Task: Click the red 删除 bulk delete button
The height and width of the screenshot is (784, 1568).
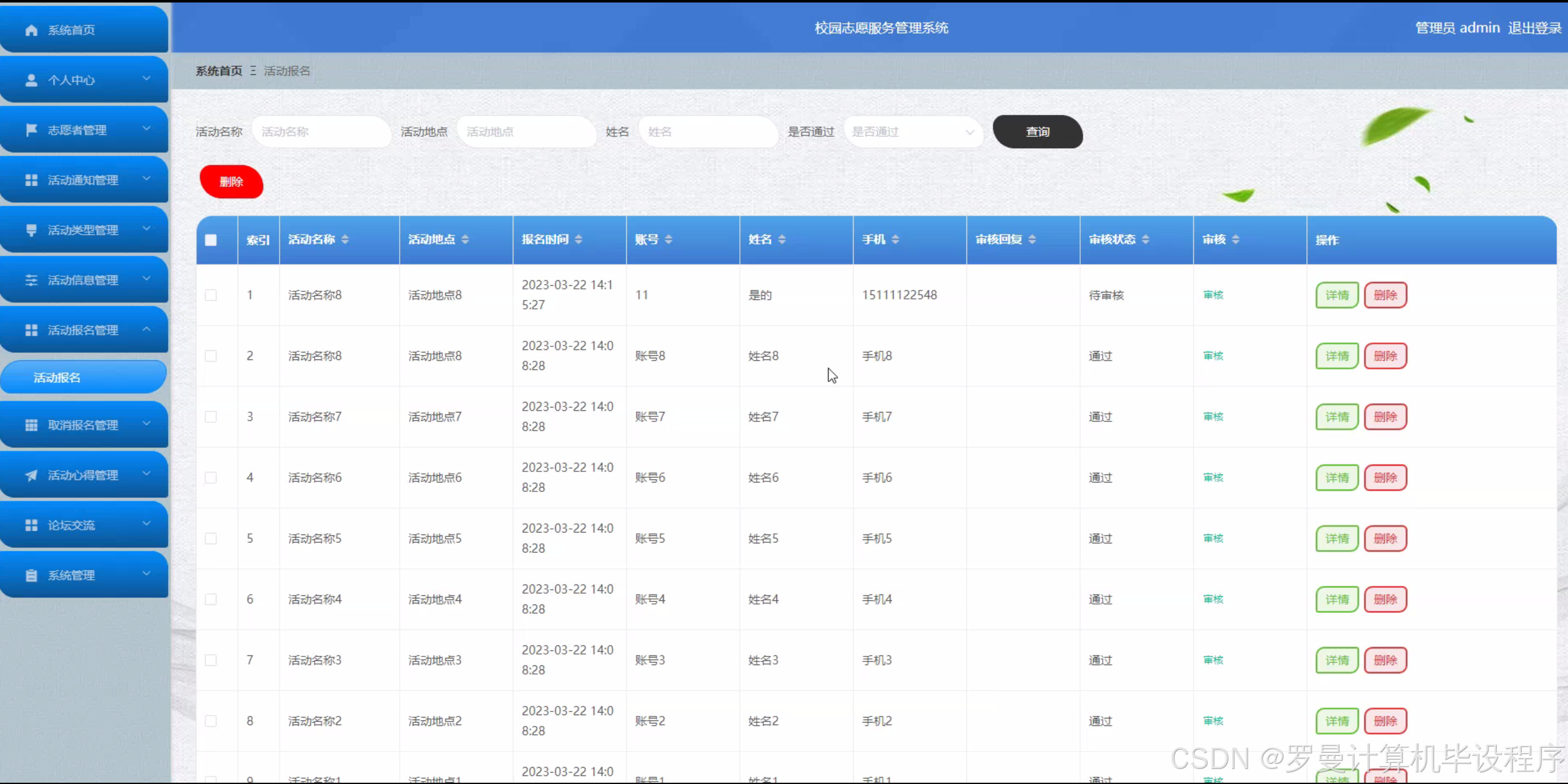Action: tap(231, 182)
